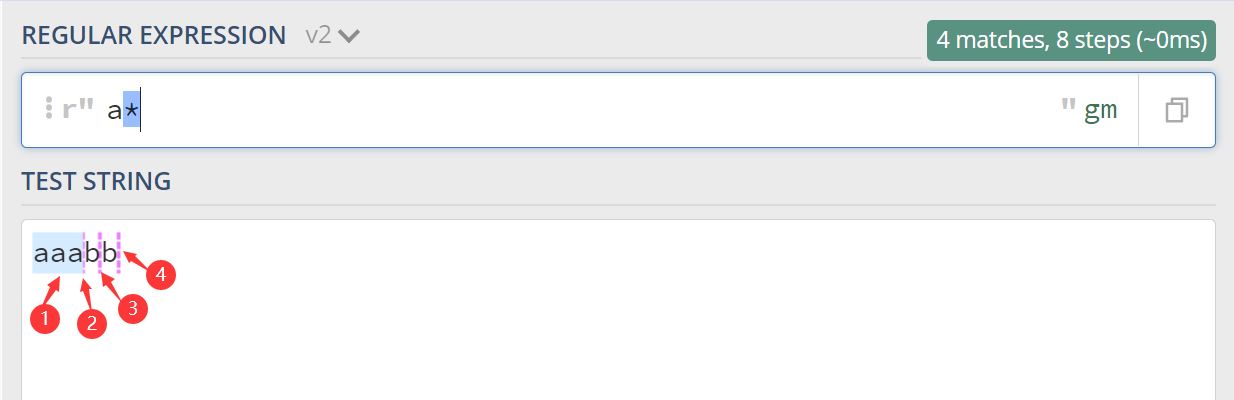Open the gm regex flags selector
This screenshot has width=1234, height=400.
click(x=1101, y=110)
